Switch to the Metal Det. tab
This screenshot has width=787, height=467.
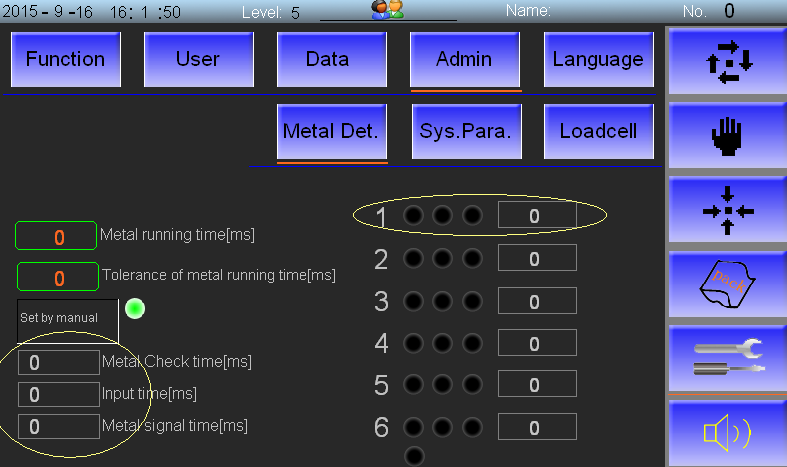pos(331,131)
